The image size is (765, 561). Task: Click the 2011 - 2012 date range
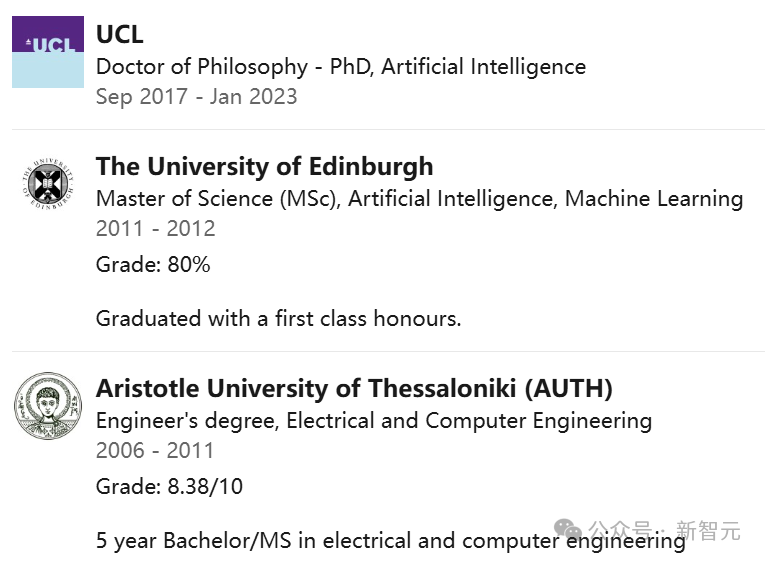(x=155, y=229)
